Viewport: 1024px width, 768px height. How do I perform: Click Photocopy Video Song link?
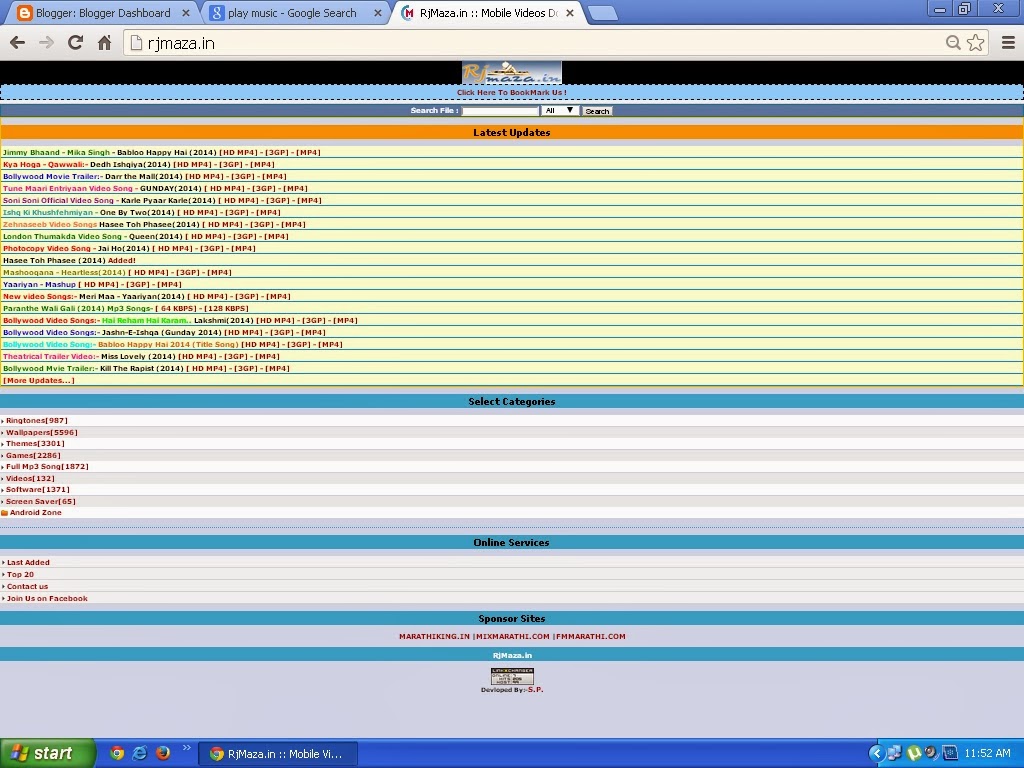[x=46, y=248]
